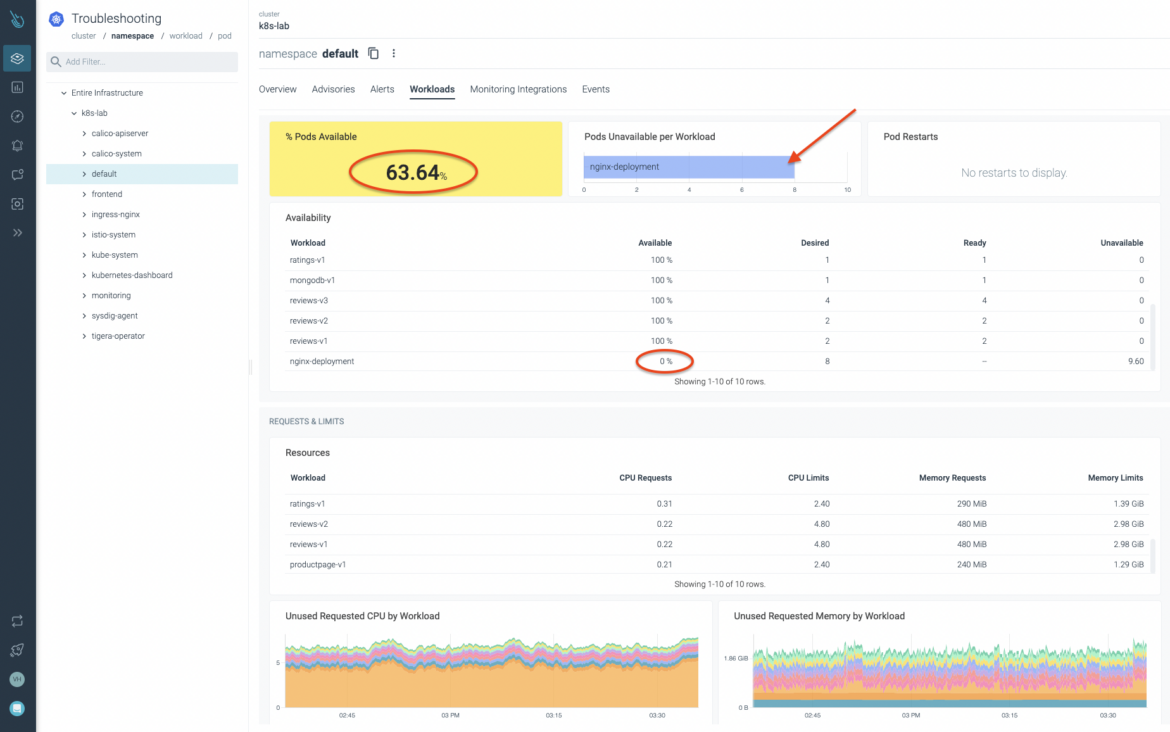Click mongodb-v1 workload row

click(x=716, y=281)
